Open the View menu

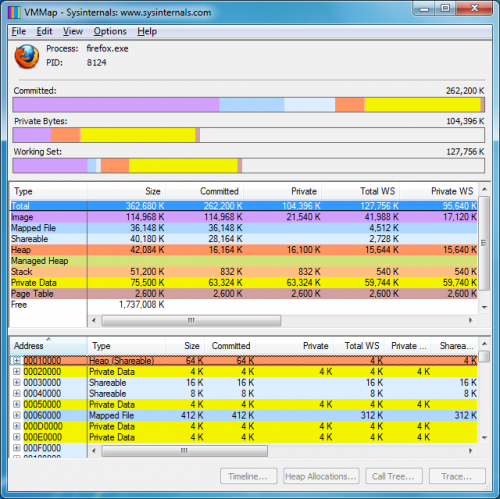tap(73, 31)
